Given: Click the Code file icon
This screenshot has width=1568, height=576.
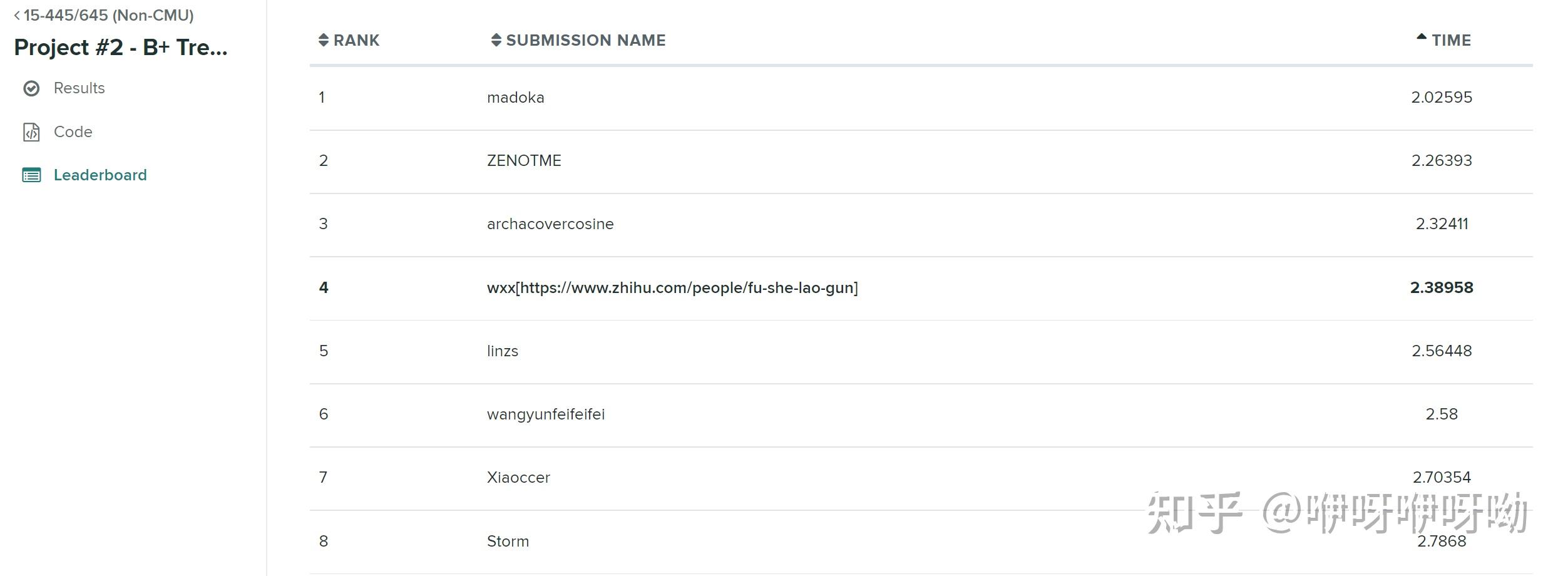Looking at the screenshot, I should [31, 132].
